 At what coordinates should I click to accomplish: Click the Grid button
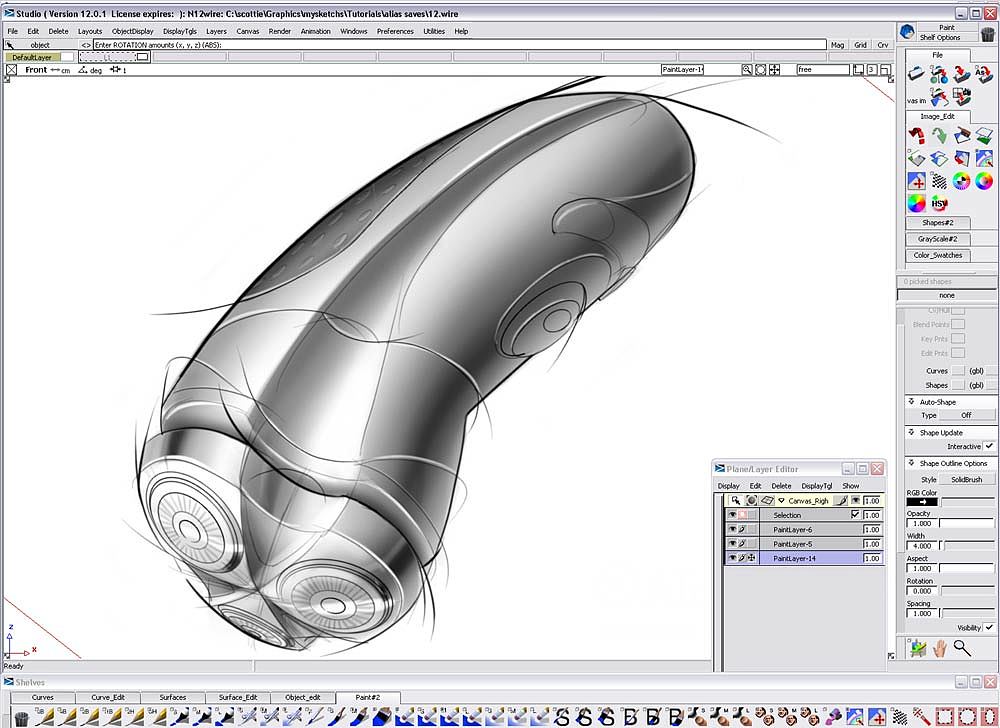coord(860,45)
